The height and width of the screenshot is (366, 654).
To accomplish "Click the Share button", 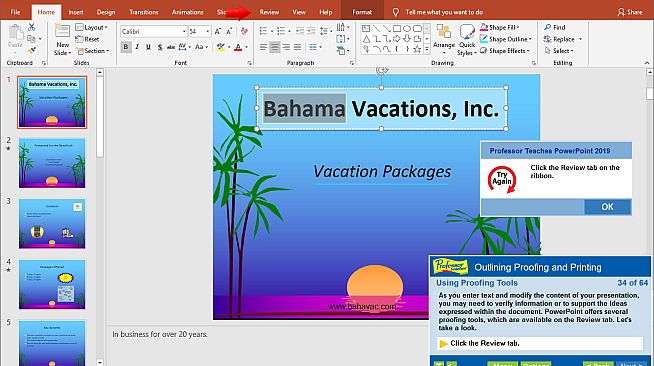I will point(630,12).
